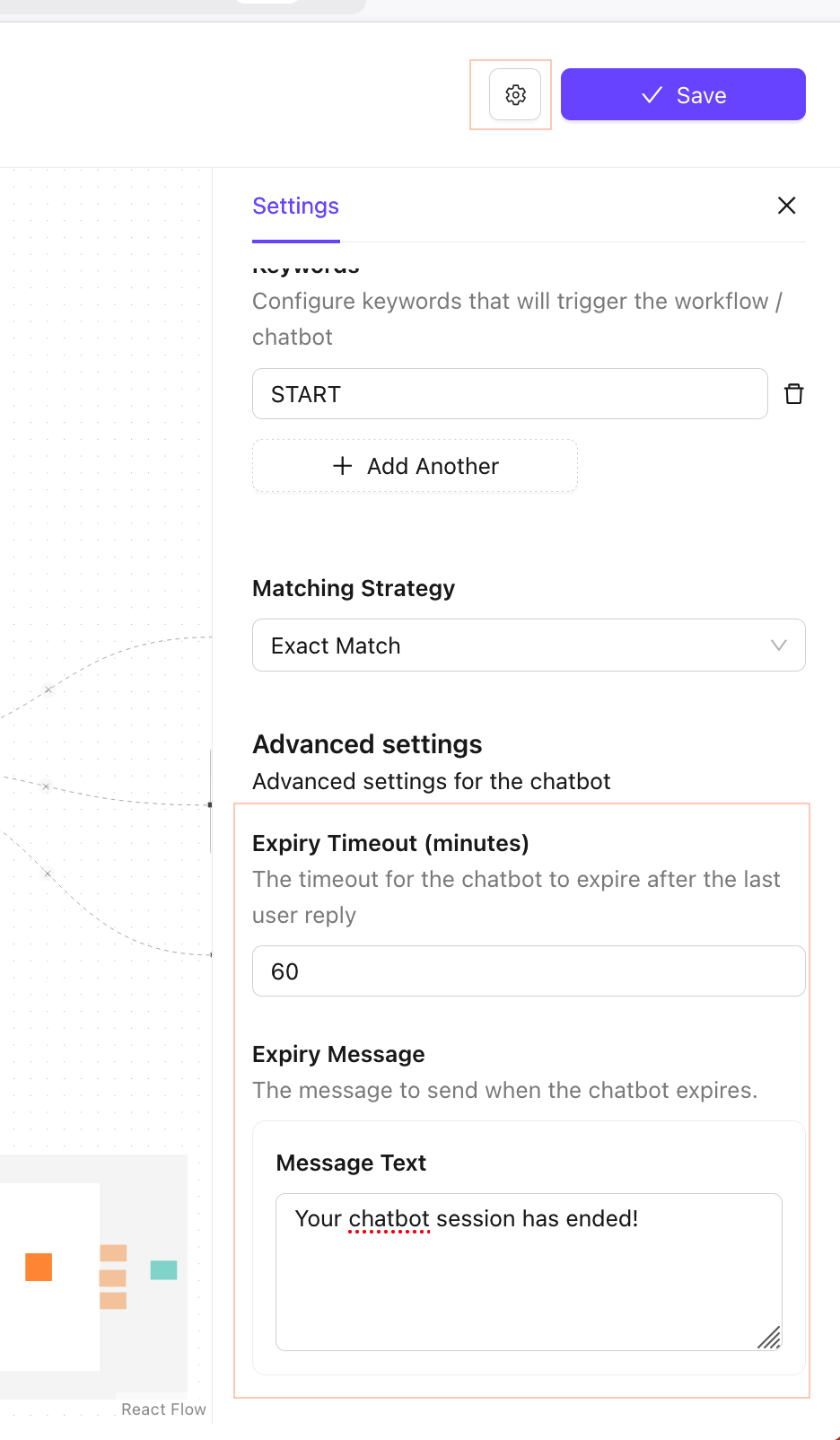The width and height of the screenshot is (840, 1440).
Task: Delete the START keyword using the trash icon
Action: (x=793, y=394)
